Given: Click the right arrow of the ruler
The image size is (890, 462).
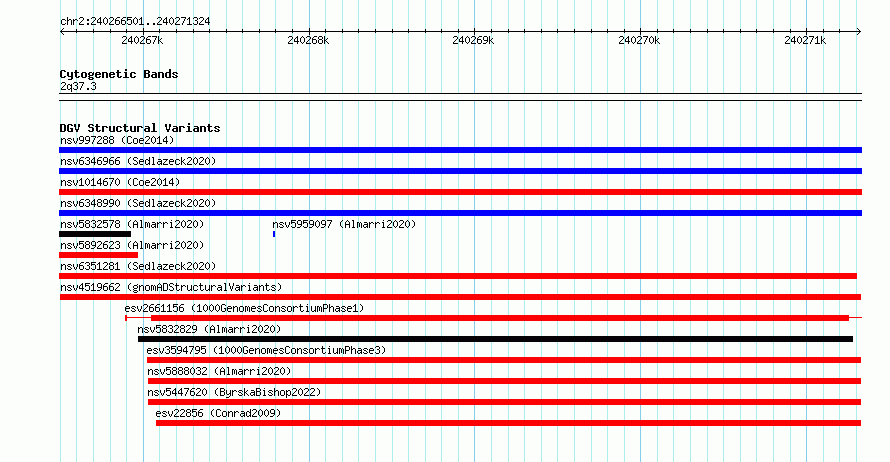Looking at the screenshot, I should pyautogui.click(x=859, y=32).
